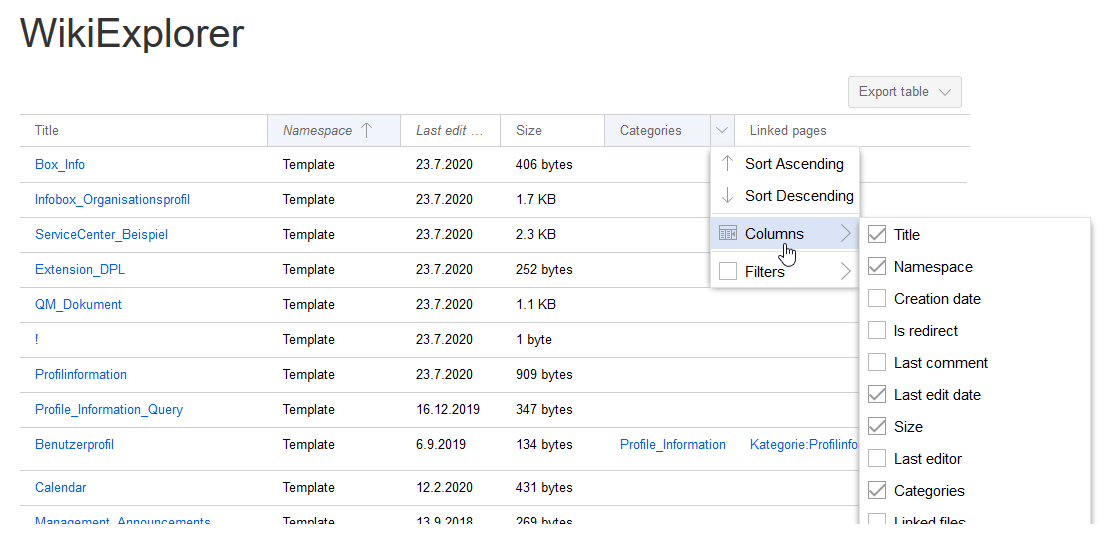Click the Title column header
The width and height of the screenshot is (1115, 553).
(x=144, y=130)
